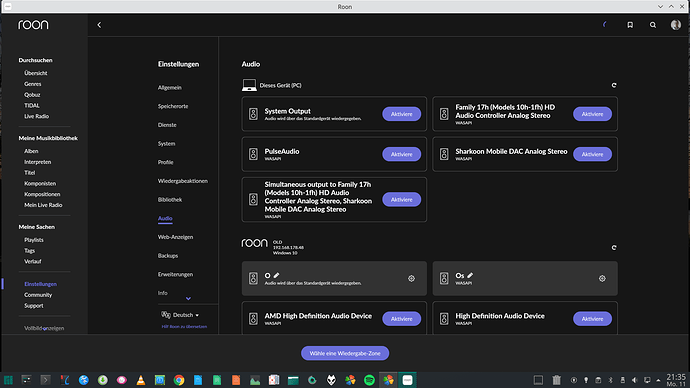Launch Google Chrome from the taskbar
Image resolution: width=690 pixels, height=388 pixels.
pyautogui.click(x=179, y=380)
